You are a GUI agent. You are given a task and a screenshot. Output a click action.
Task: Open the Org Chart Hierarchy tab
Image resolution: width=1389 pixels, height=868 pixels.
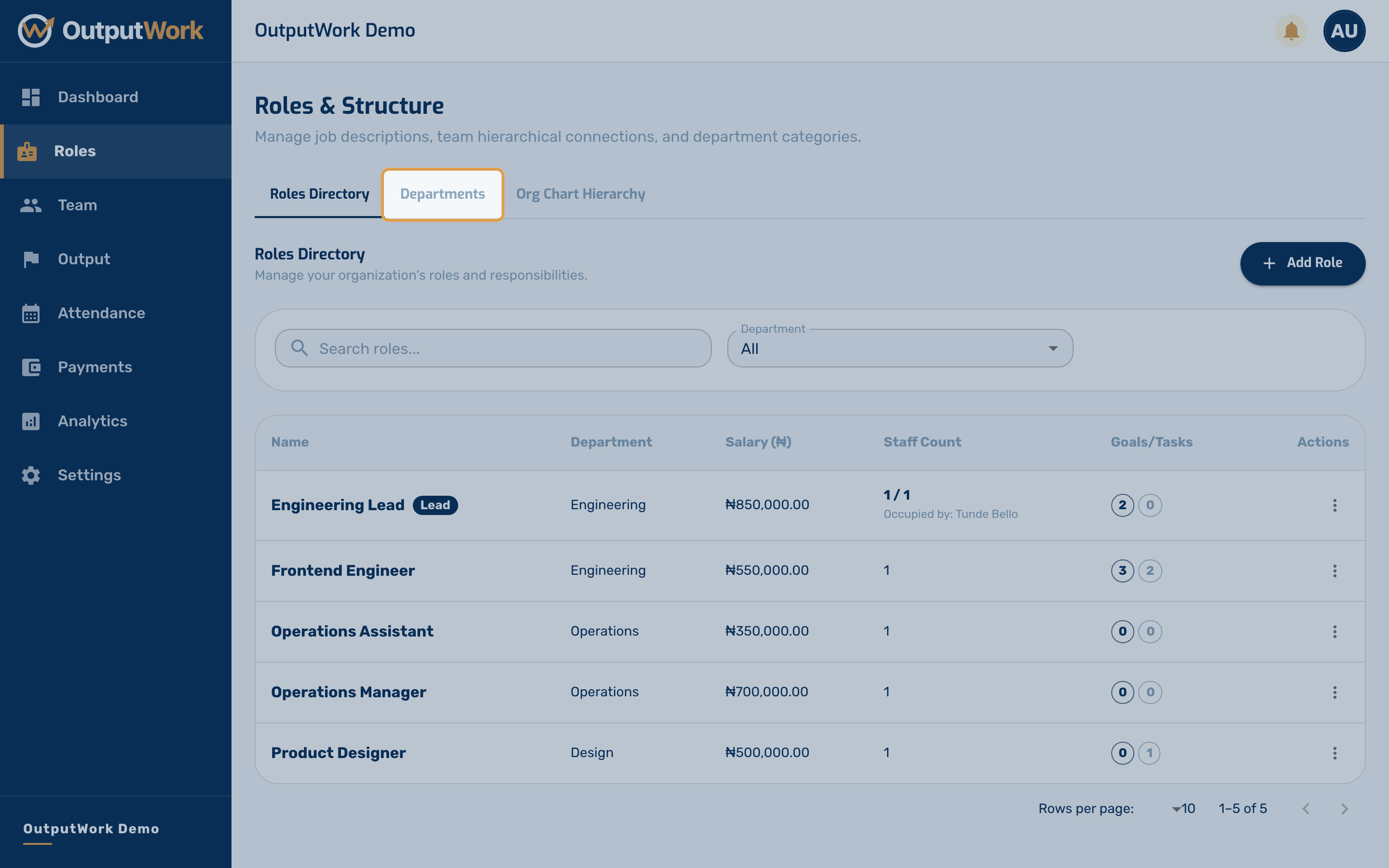click(580, 194)
